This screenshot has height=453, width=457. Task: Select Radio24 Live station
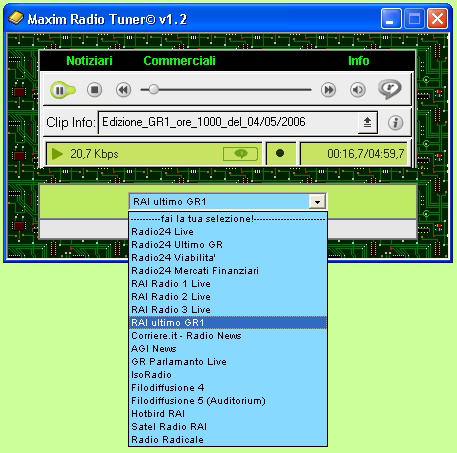[x=228, y=232]
